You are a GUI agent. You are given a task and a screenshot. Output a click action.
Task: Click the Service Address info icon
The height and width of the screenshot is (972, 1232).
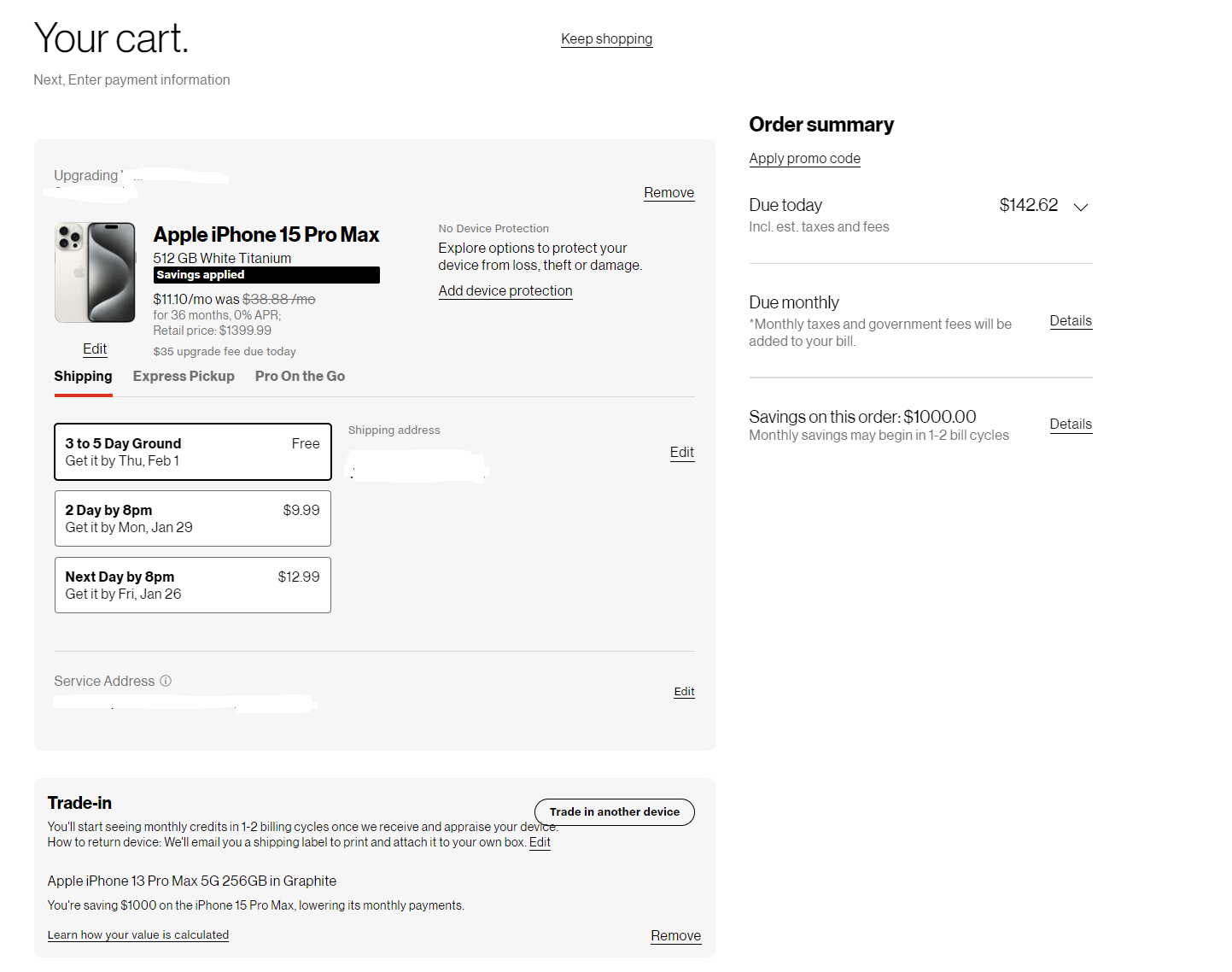(166, 681)
